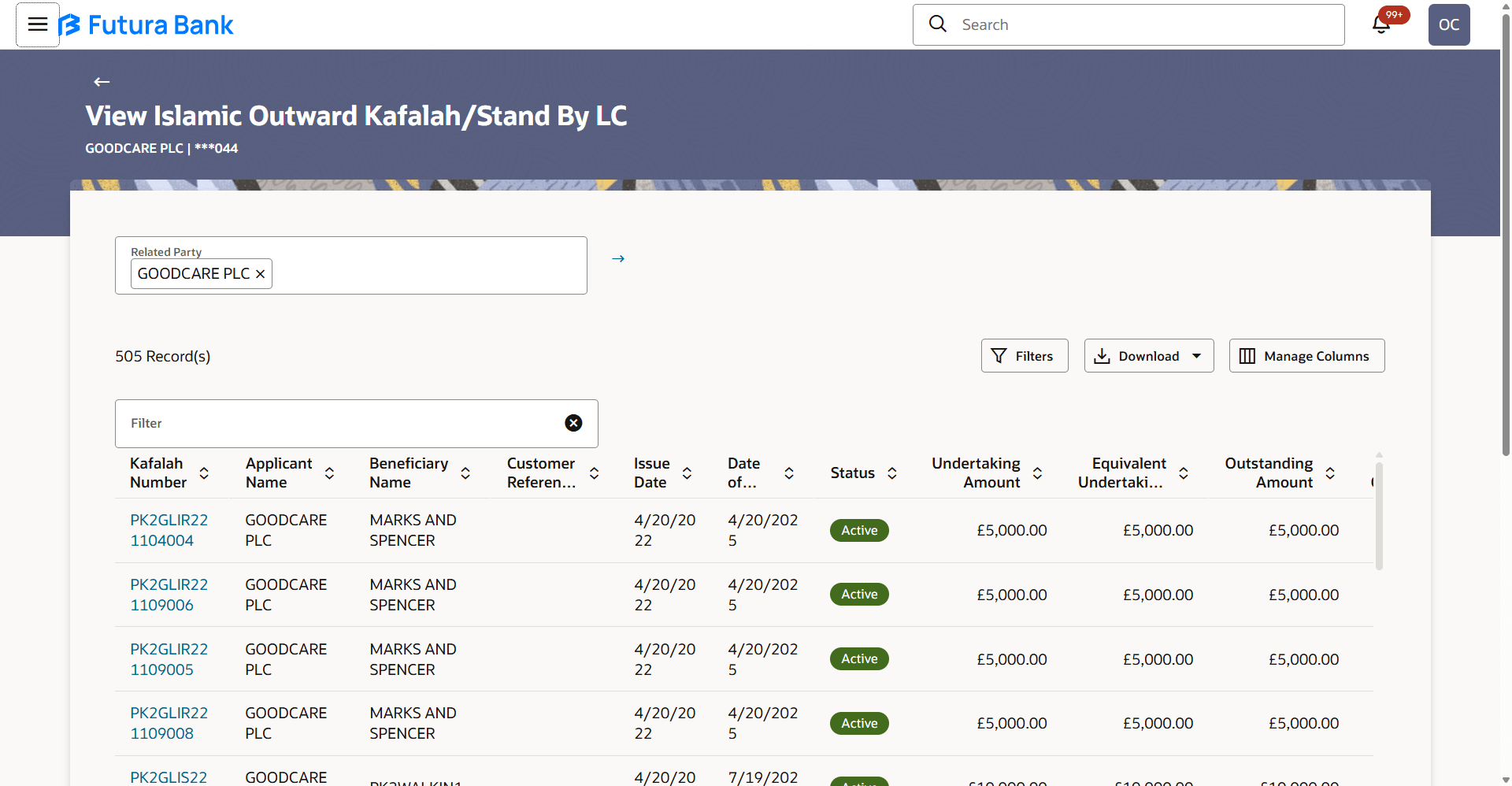Open the OC user profile menu
The height and width of the screenshot is (786, 1512).
point(1449,24)
